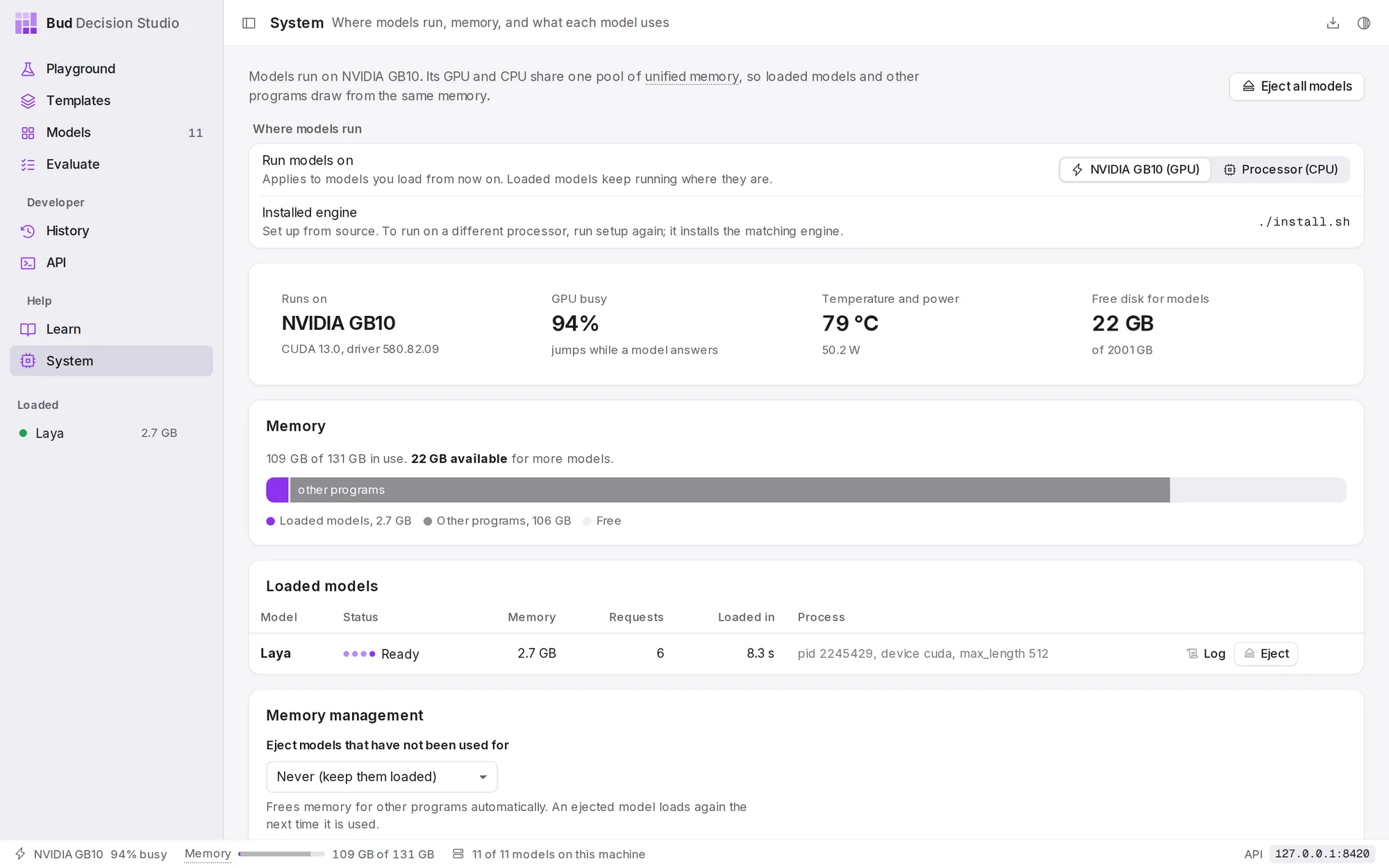
Task: Select the Laya loaded model in the sidebar
Action: [97, 433]
